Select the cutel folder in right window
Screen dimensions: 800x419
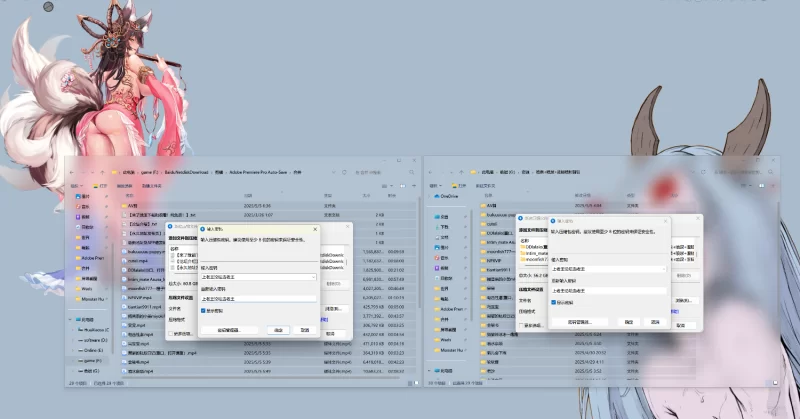(x=489, y=224)
